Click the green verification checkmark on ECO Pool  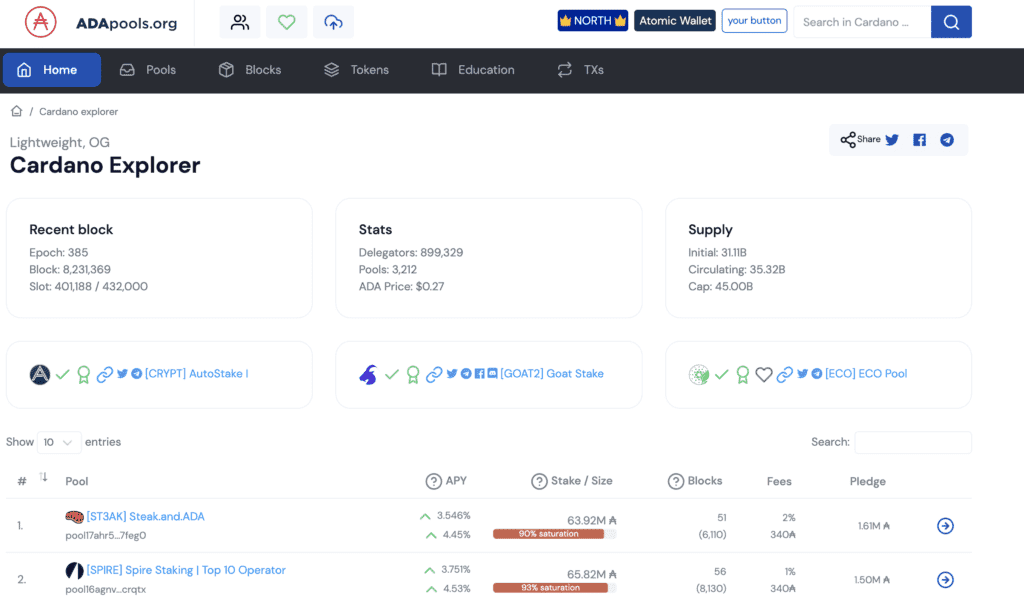point(722,374)
